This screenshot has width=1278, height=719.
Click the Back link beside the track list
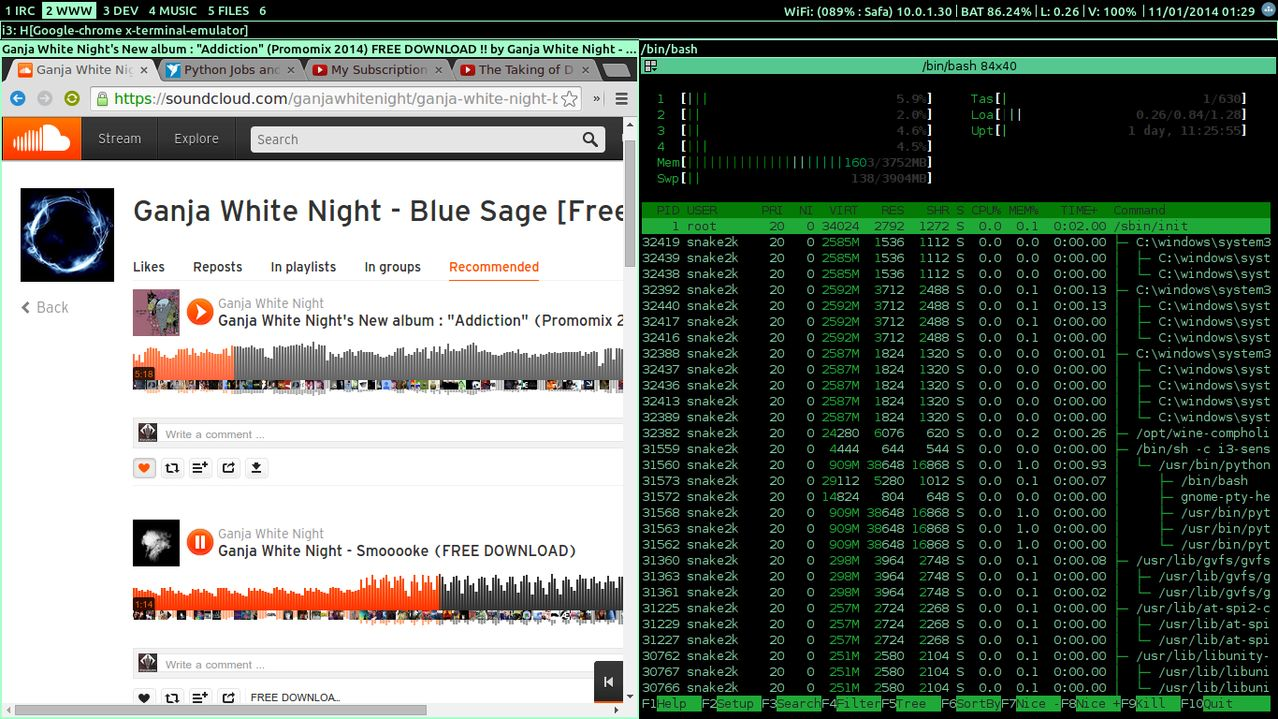coord(45,308)
